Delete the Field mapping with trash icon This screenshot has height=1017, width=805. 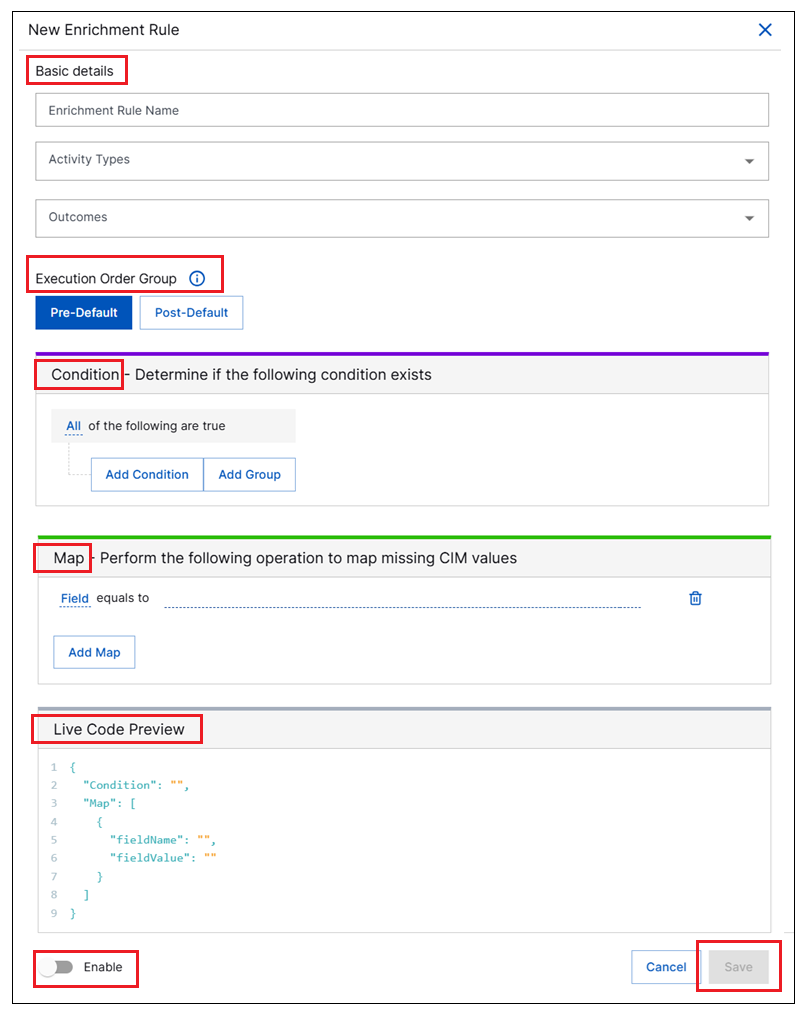click(695, 598)
